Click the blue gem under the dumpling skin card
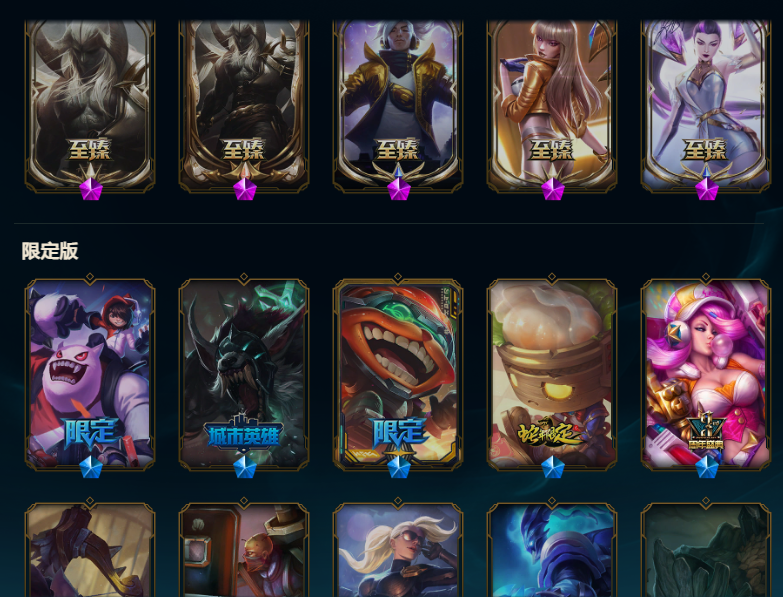This screenshot has width=783, height=597. 553,468
